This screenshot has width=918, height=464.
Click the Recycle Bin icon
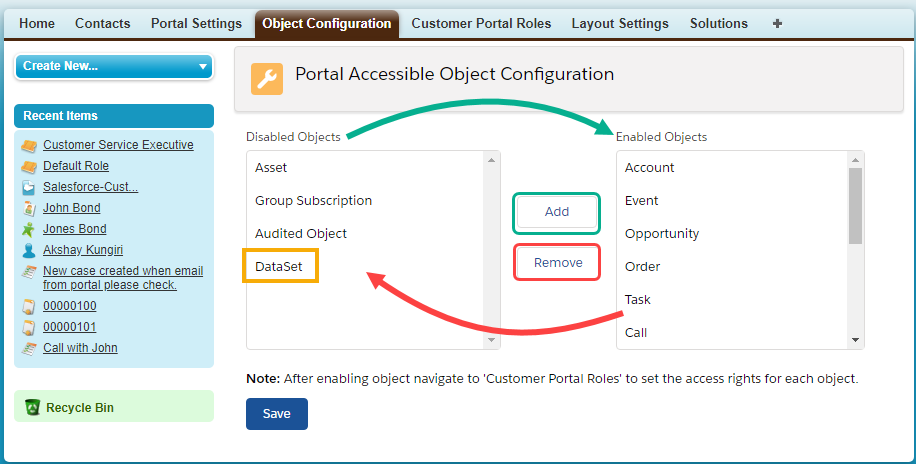pyautogui.click(x=32, y=407)
